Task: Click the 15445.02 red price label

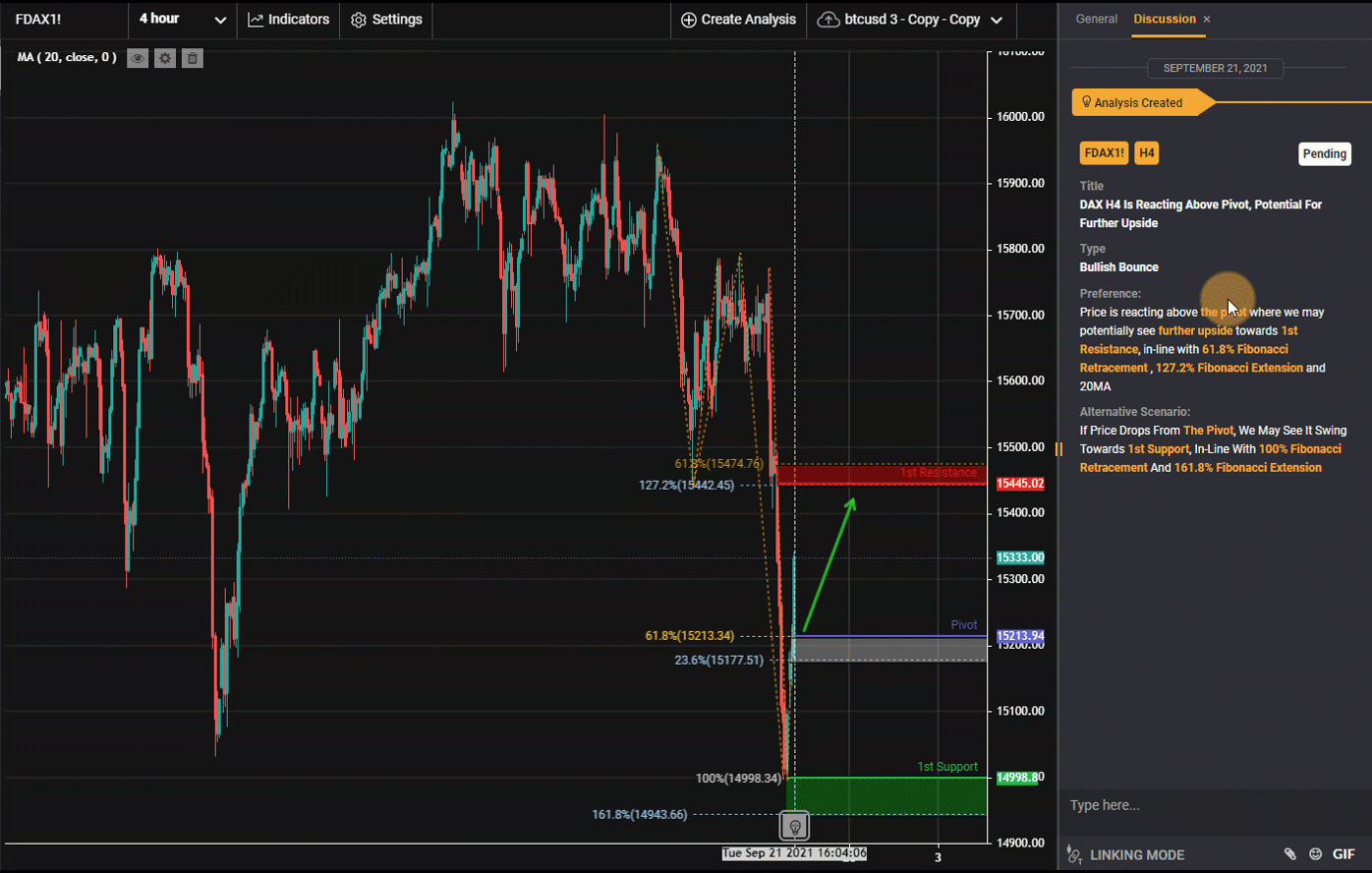Action: pyautogui.click(x=1020, y=484)
